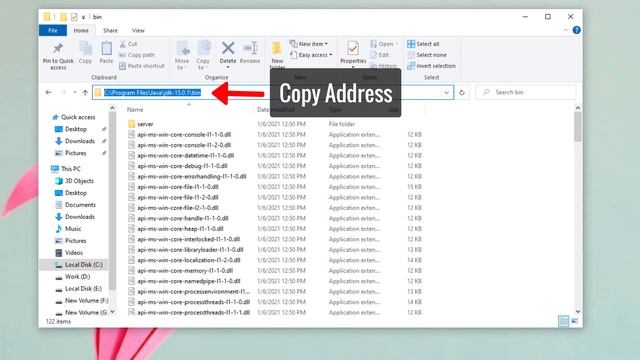The height and width of the screenshot is (360, 640).
Task: Select Videos in navigation pane
Action: pos(69,253)
